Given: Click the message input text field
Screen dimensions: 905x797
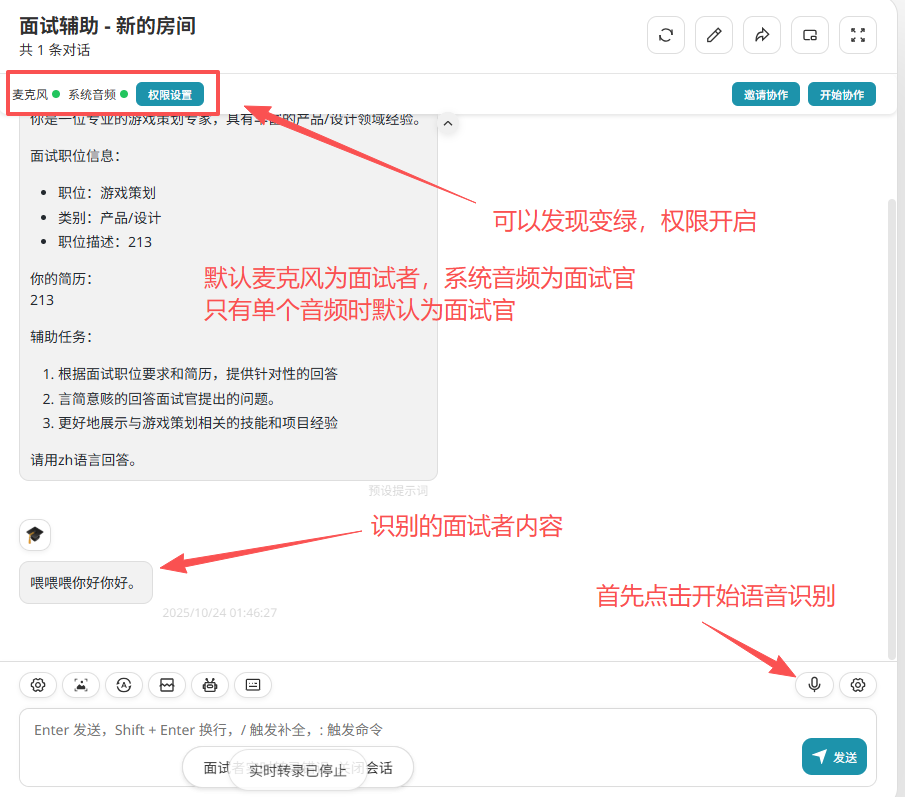Looking at the screenshot, I should [x=400, y=731].
